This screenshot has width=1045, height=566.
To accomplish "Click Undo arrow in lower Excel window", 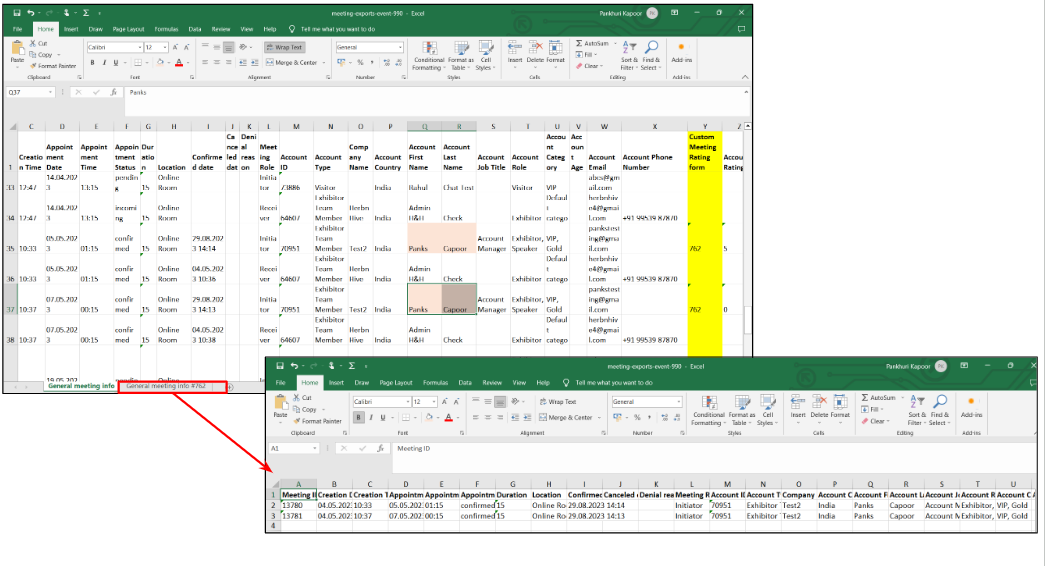I will pyautogui.click(x=294, y=365).
